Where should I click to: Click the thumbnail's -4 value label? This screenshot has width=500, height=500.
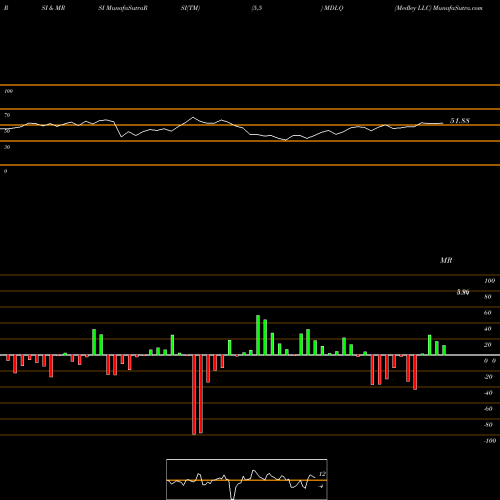click(321, 486)
